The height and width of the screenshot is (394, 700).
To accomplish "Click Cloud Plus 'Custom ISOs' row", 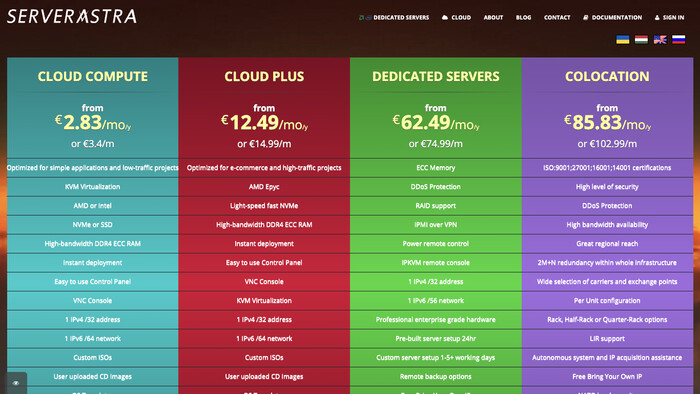I will tap(264, 357).
